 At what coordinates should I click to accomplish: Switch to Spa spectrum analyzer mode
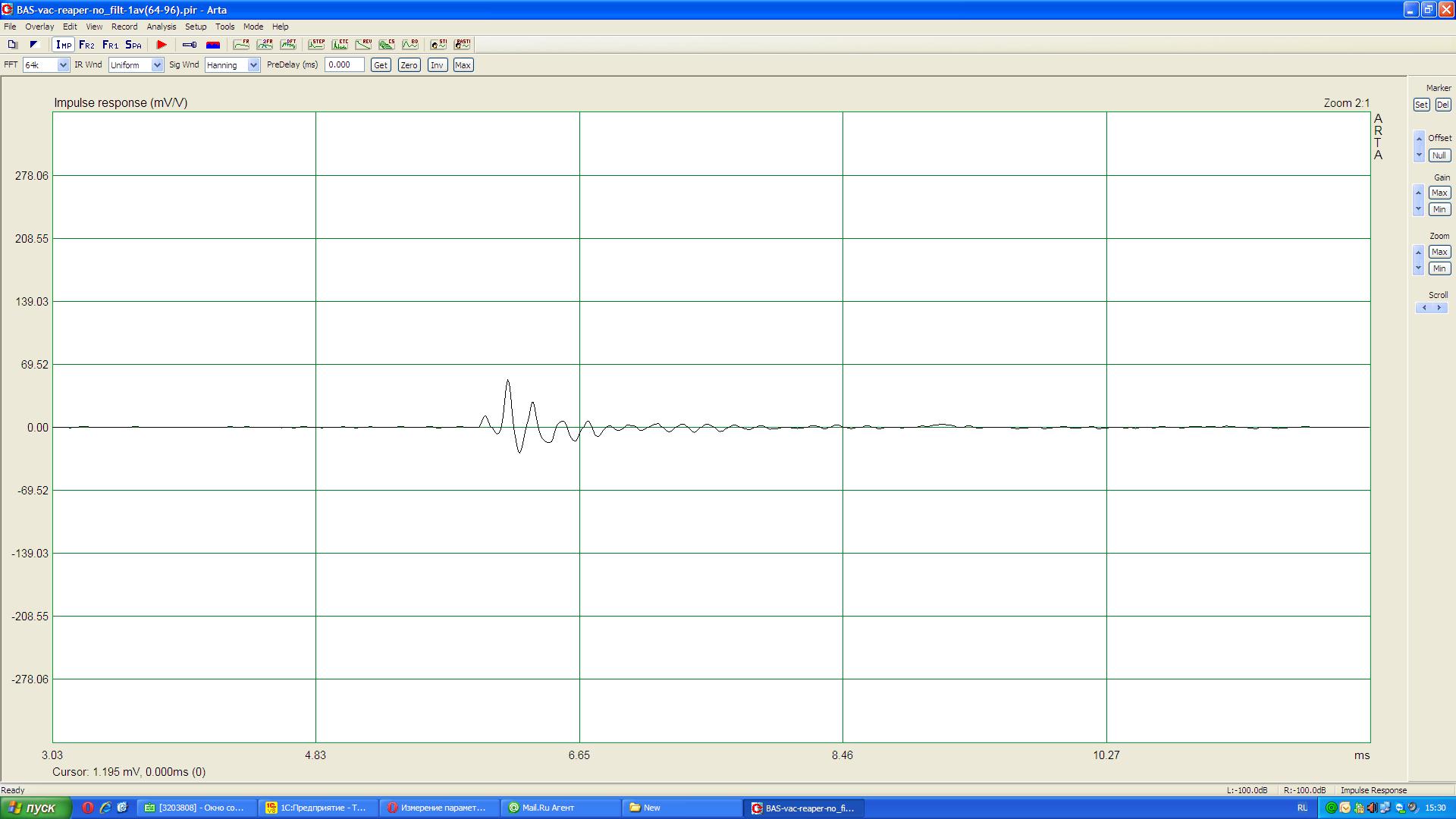(x=133, y=45)
